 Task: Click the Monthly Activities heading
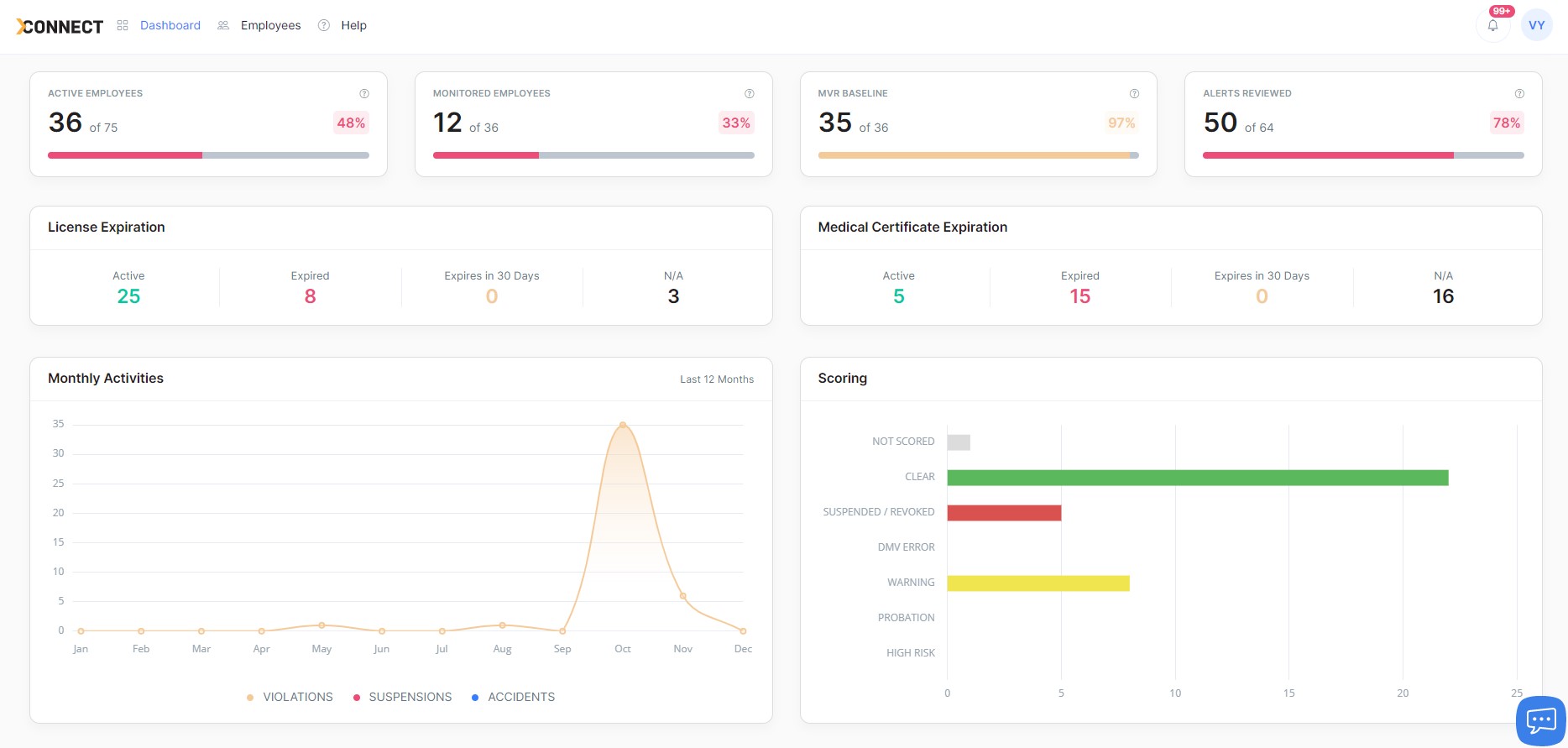click(106, 379)
